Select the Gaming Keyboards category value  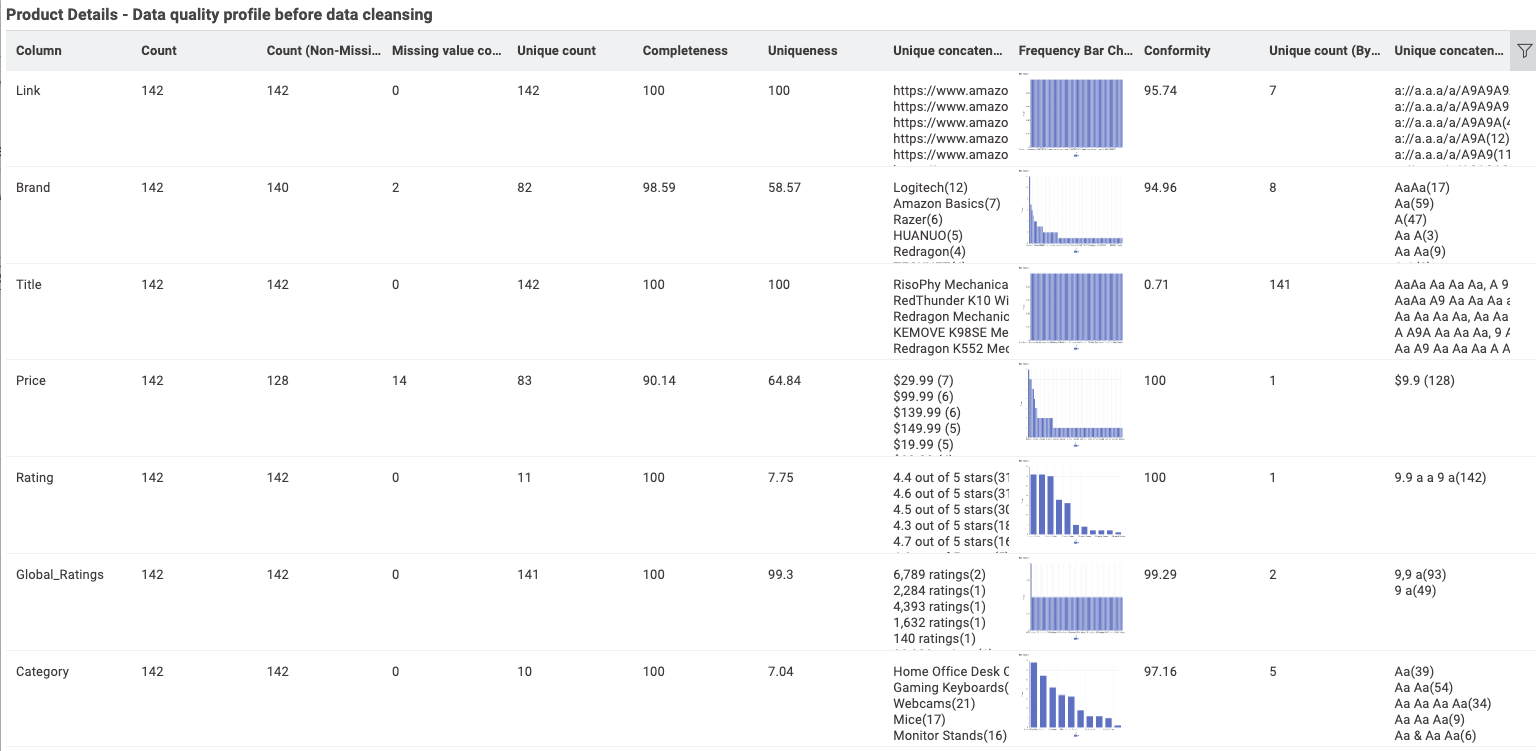950,688
